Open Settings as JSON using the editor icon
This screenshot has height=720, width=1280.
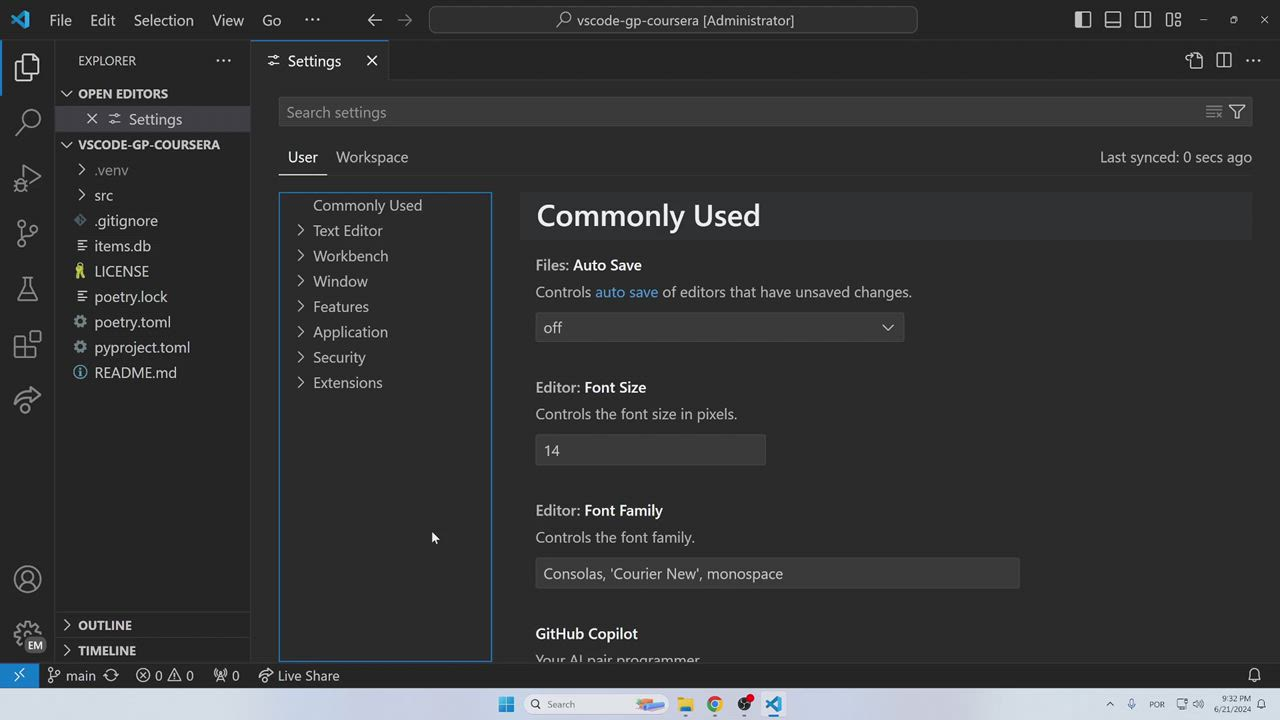1194,60
